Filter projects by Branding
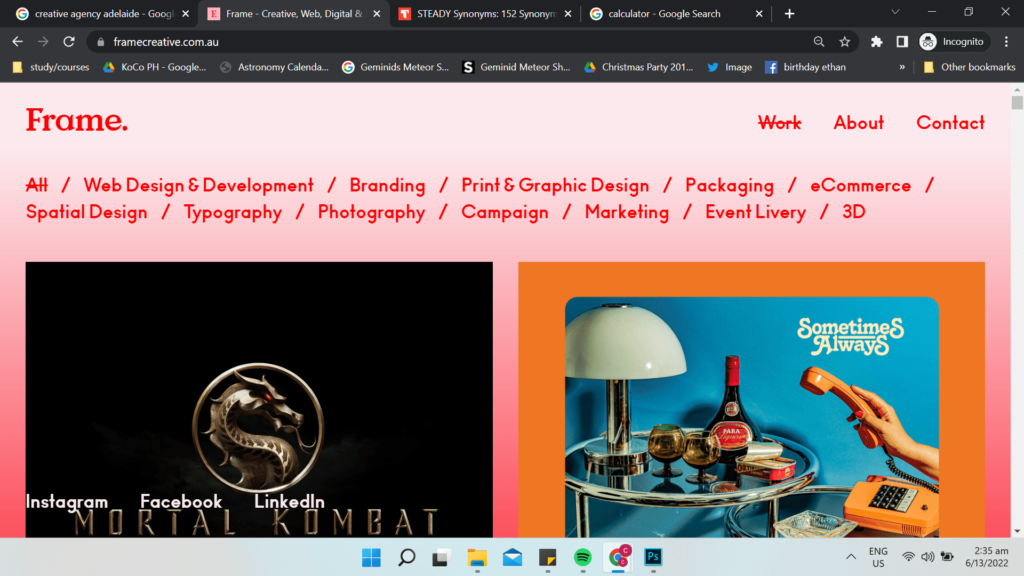This screenshot has width=1024, height=576. click(387, 185)
